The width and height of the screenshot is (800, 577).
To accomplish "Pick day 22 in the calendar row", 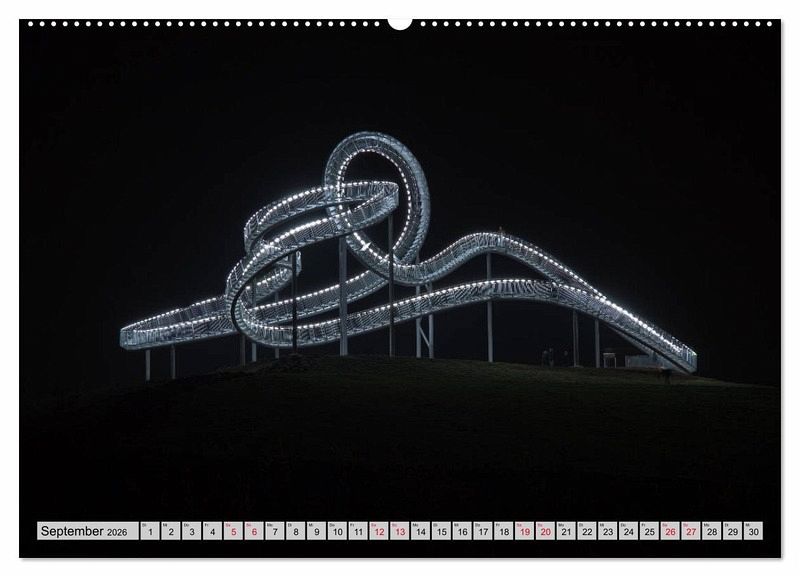I will [x=587, y=531].
